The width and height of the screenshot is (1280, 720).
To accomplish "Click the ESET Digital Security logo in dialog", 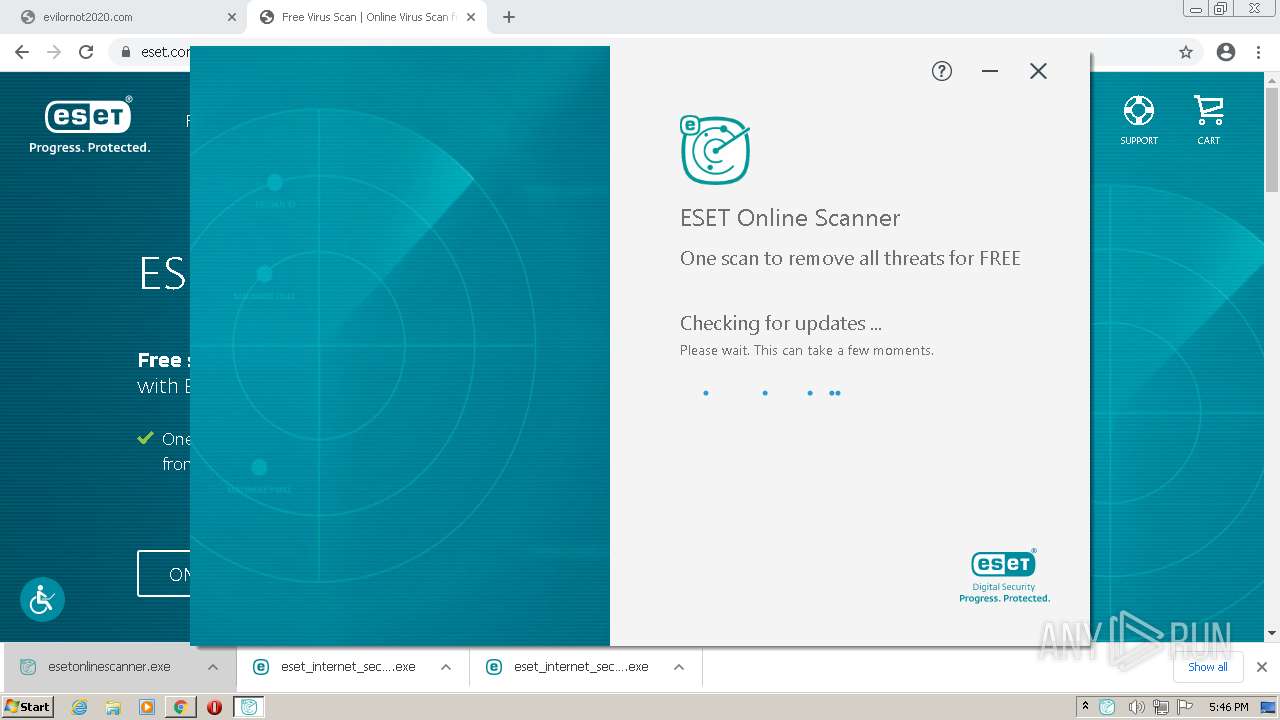I will pos(1004,576).
